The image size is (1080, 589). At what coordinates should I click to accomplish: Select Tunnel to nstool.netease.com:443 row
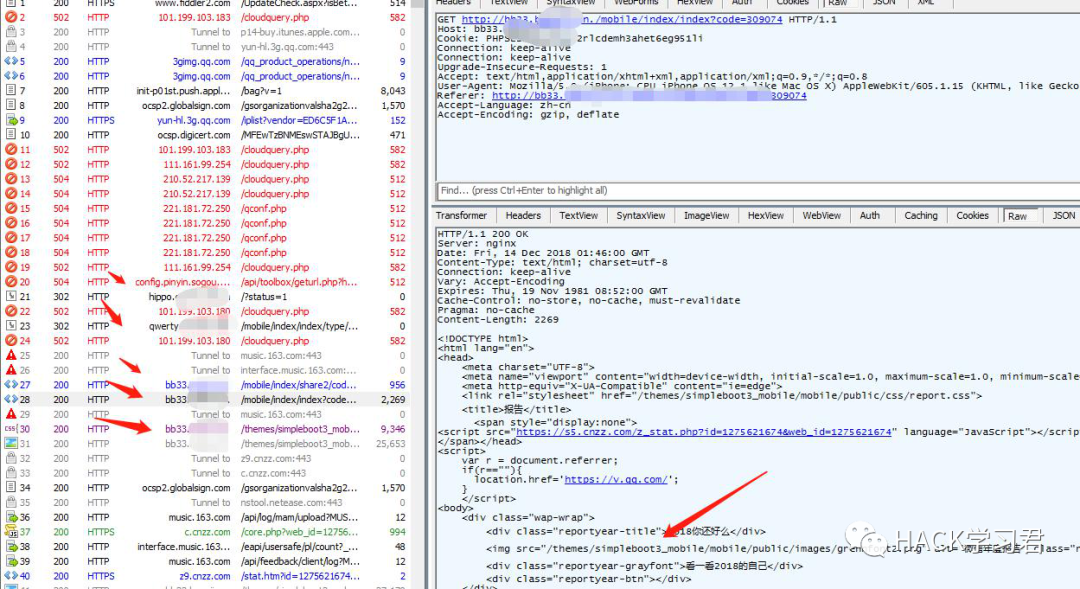[205, 502]
